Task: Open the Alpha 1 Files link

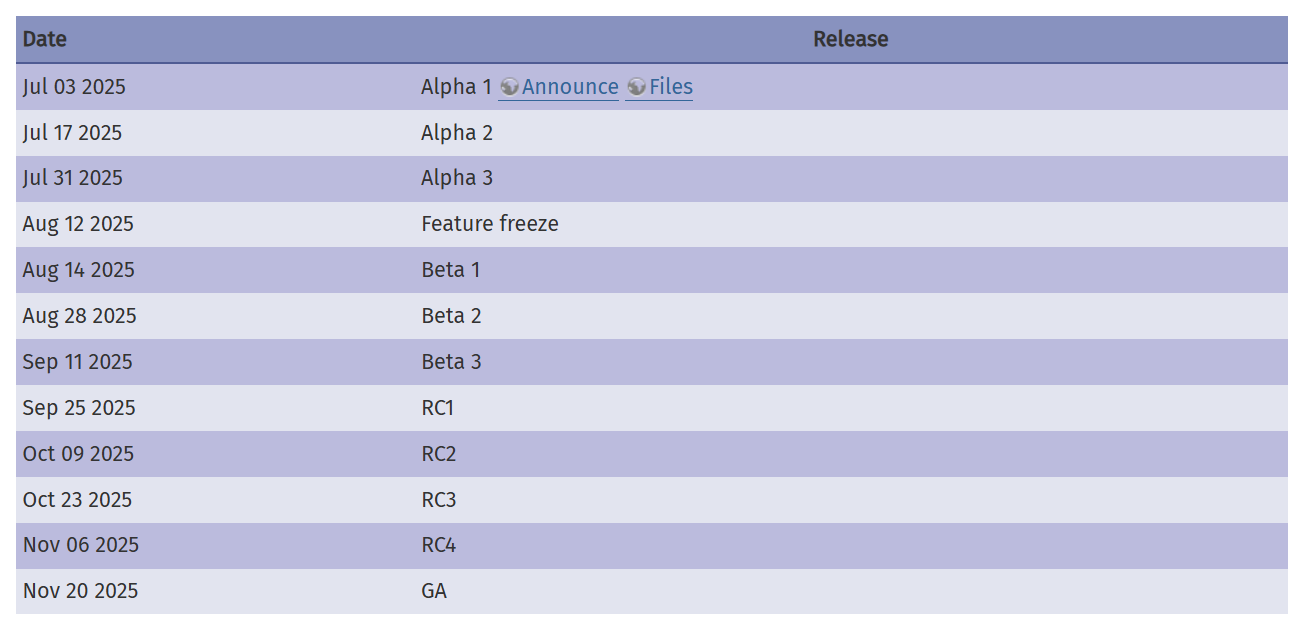Action: 671,87
